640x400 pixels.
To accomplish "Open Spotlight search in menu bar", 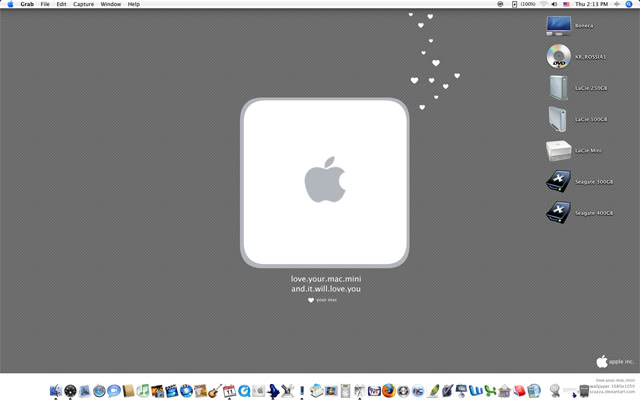I will (629, 4).
